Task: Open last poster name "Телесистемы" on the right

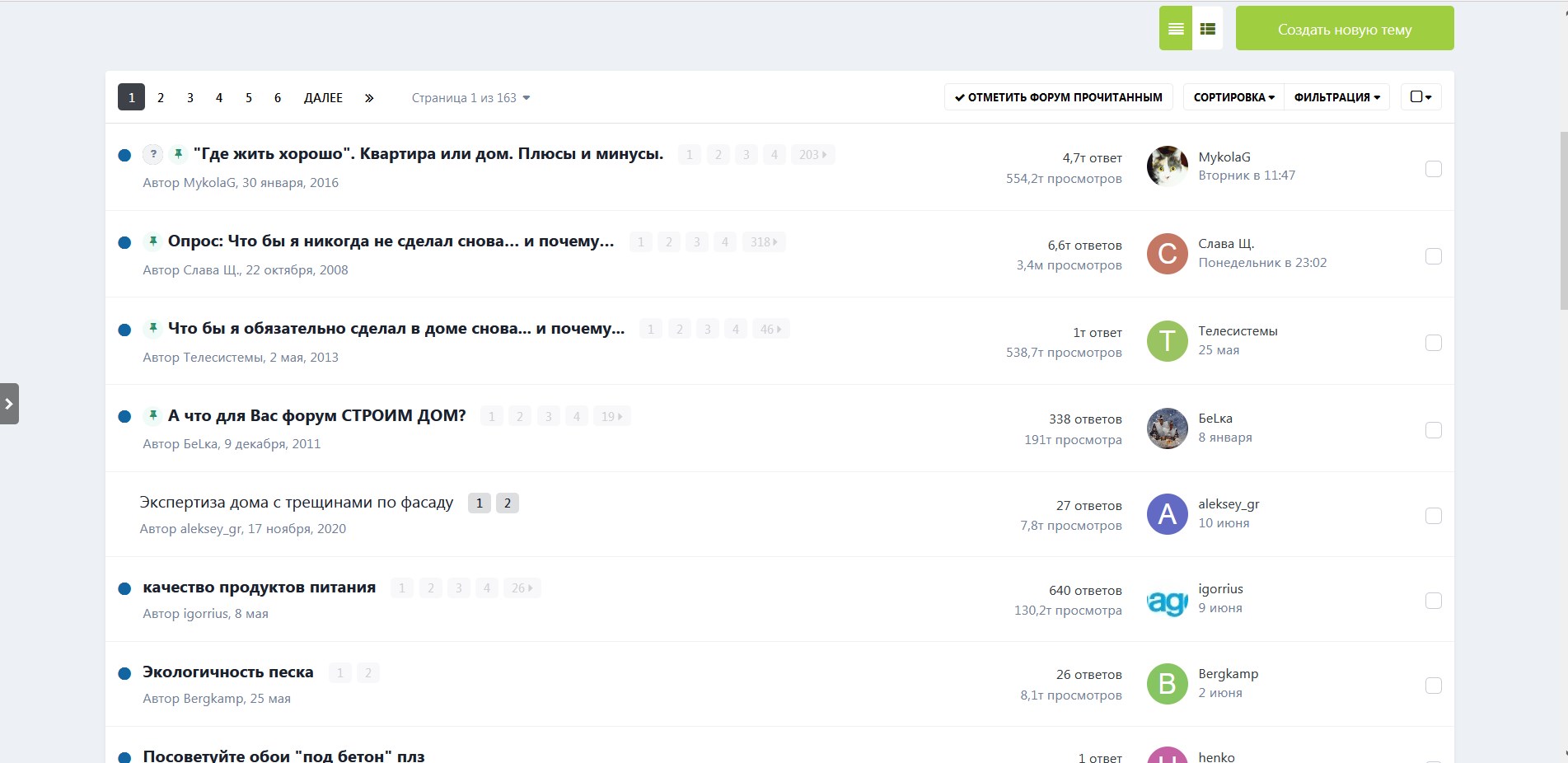Action: click(1238, 331)
